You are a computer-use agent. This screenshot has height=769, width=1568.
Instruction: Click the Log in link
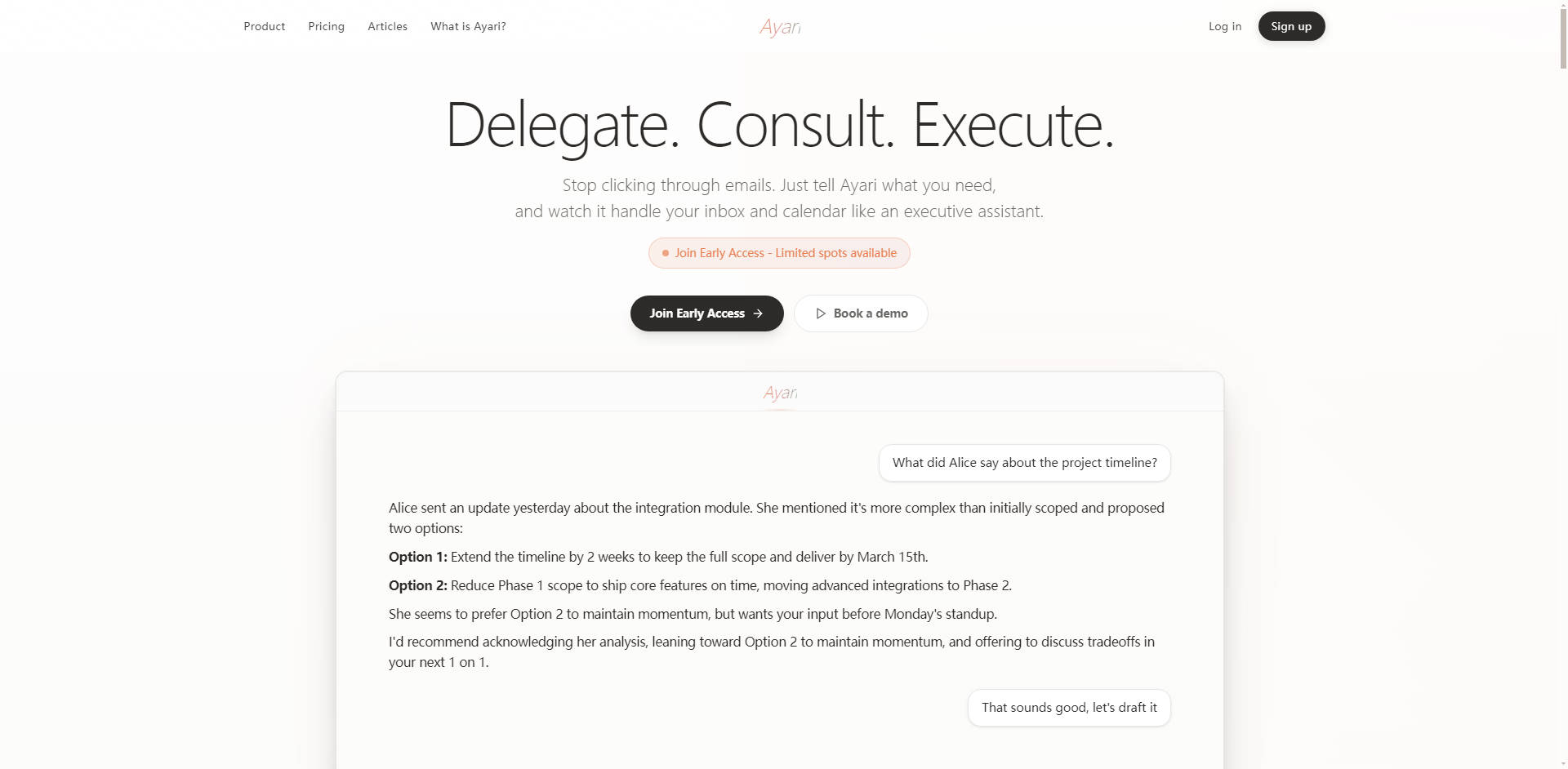tap(1225, 26)
